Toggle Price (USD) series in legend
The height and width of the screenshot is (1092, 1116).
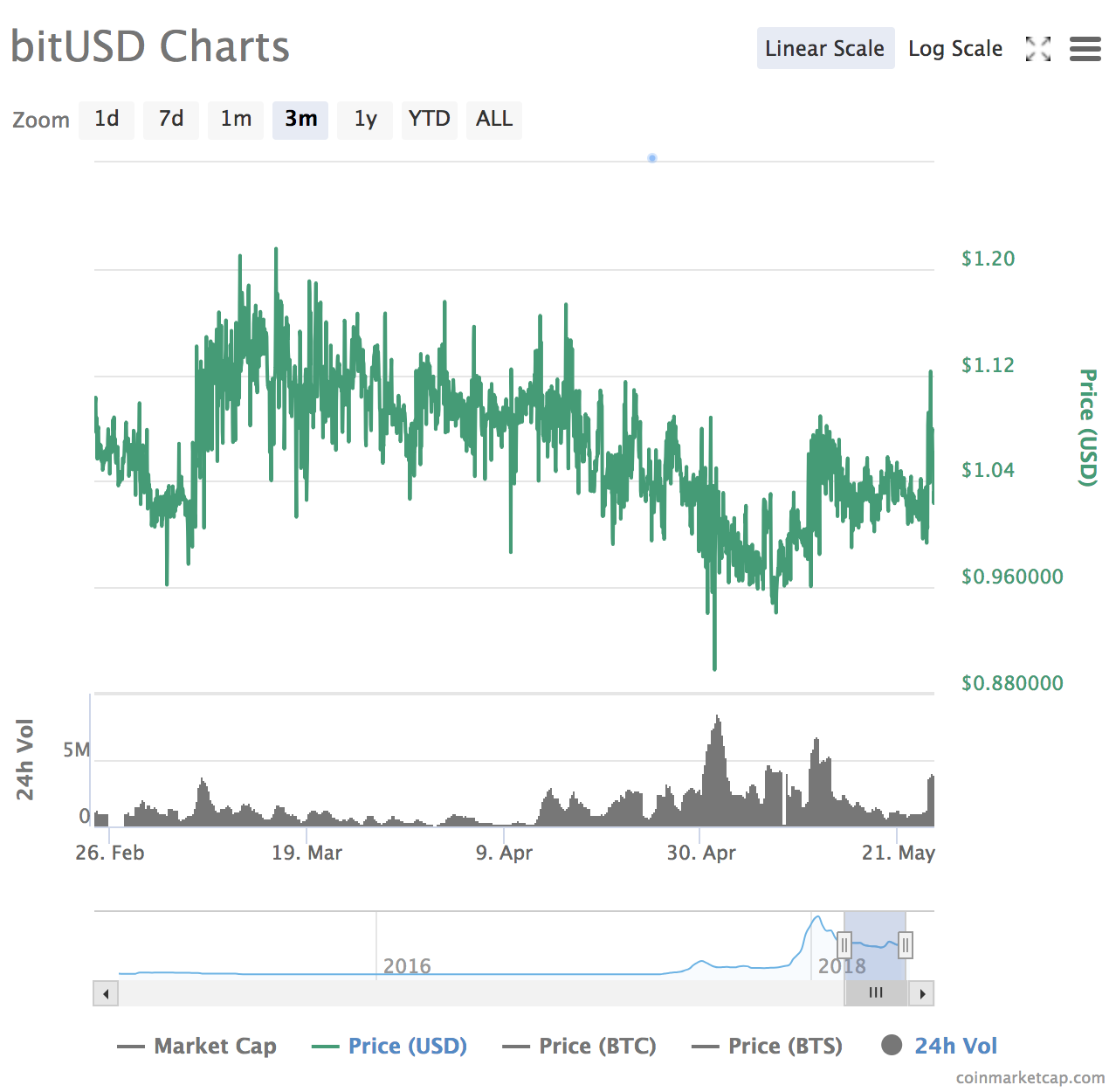pyautogui.click(x=389, y=1046)
